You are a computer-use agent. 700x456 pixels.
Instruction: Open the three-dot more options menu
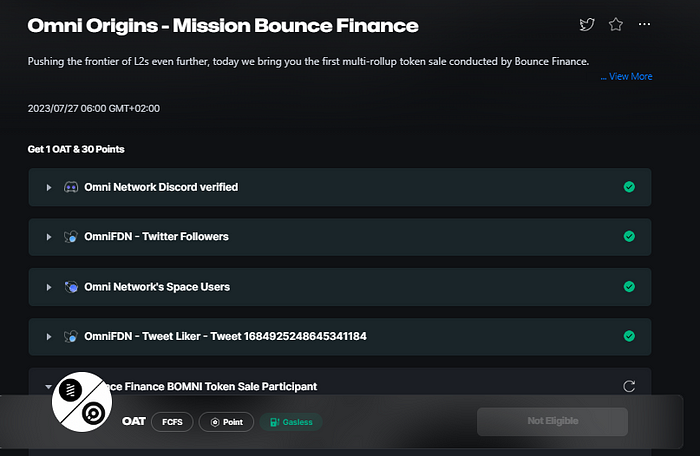click(644, 25)
